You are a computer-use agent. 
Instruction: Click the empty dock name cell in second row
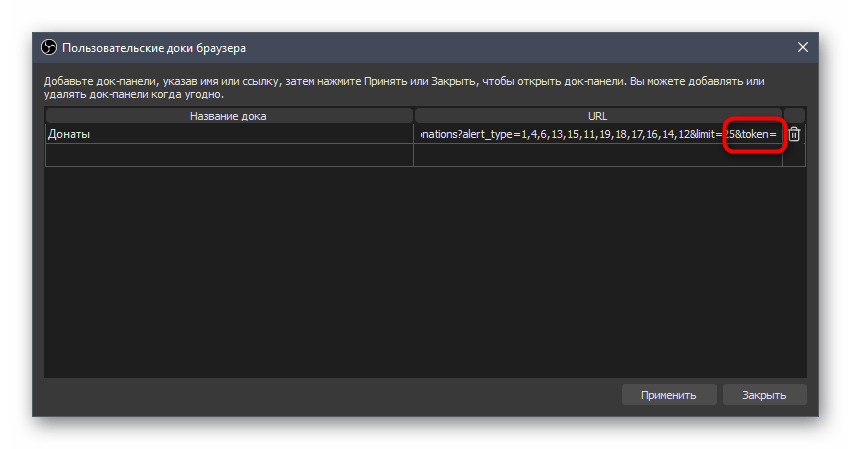229,155
